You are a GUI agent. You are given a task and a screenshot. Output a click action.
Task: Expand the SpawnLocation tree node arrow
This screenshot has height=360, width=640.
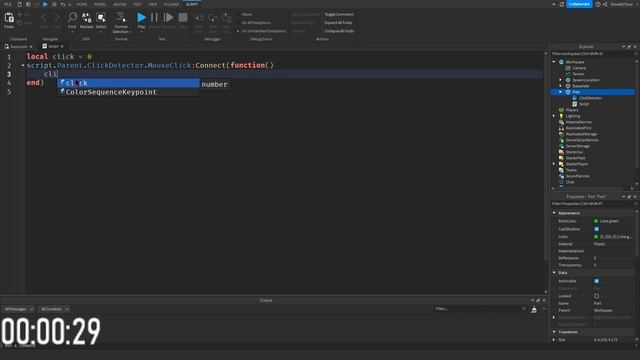coord(561,80)
